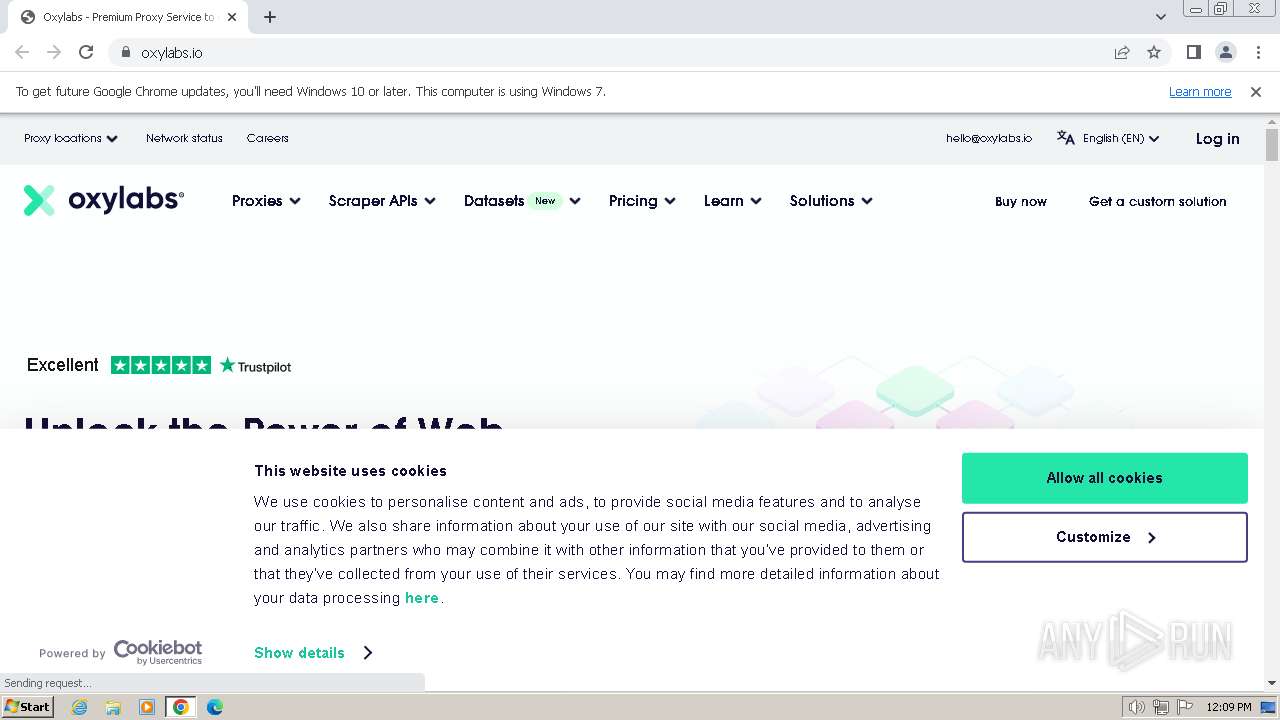Expand English (EN) language dropdown
1280x720 pixels.
[1121, 138]
